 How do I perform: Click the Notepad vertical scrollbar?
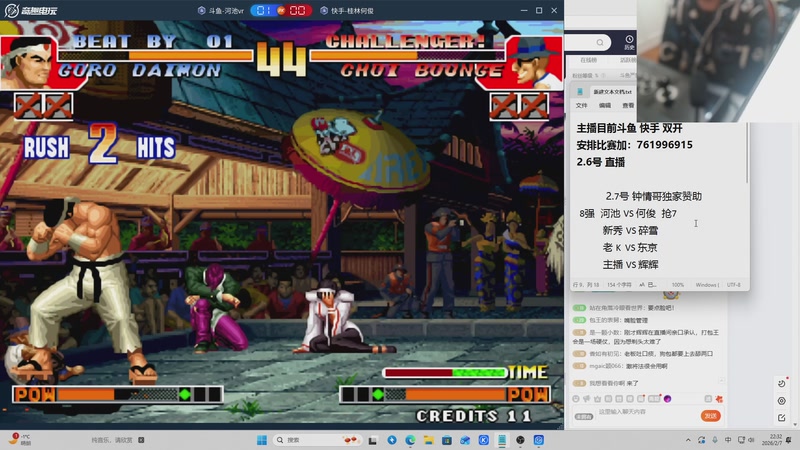tap(747, 153)
